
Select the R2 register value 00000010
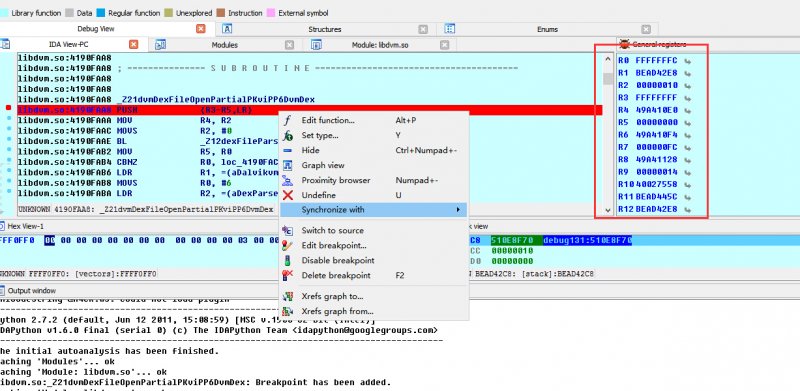tap(656, 85)
